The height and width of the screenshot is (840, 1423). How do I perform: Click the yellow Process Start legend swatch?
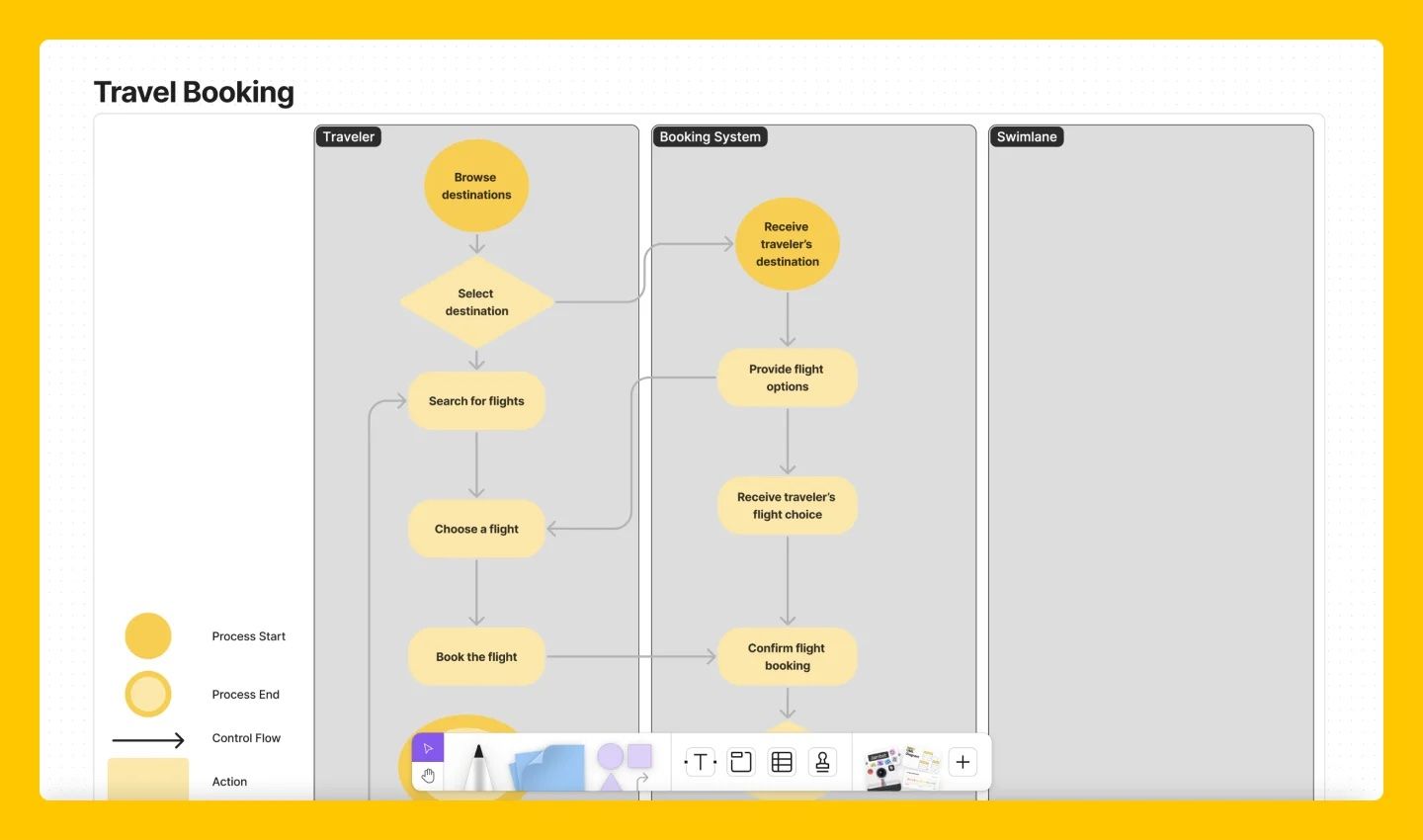pyautogui.click(x=147, y=635)
